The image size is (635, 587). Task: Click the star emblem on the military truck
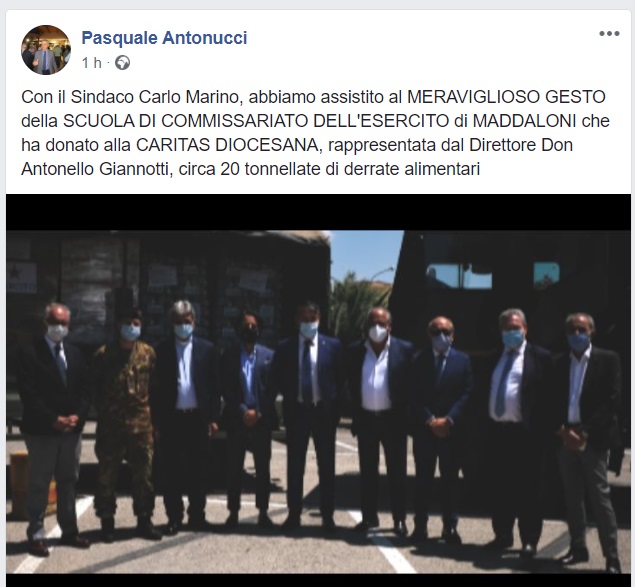pyautogui.click(x=15, y=273)
